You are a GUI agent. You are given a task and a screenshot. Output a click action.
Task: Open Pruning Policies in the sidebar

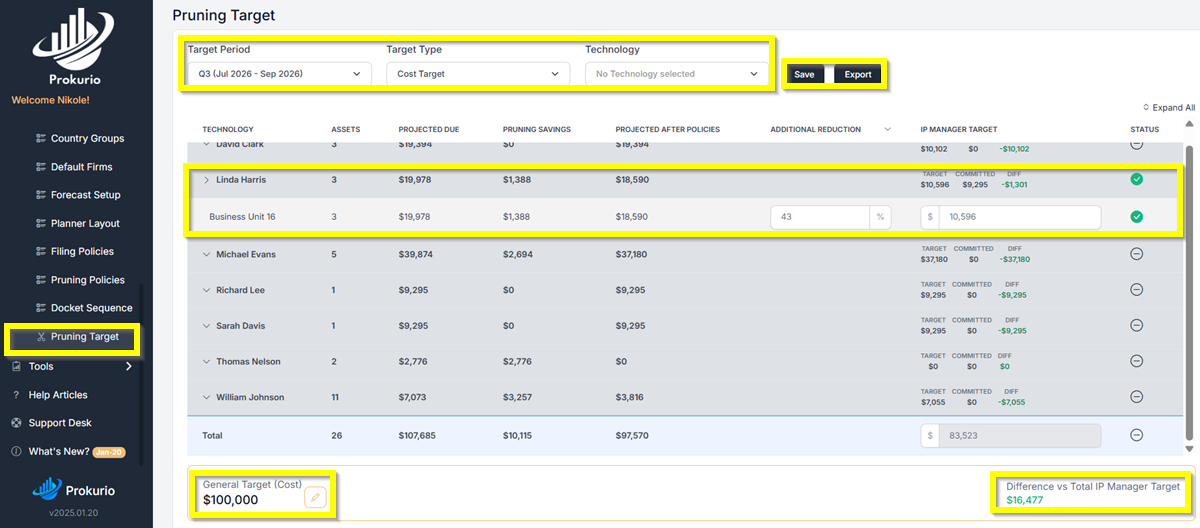pyautogui.click(x=87, y=280)
